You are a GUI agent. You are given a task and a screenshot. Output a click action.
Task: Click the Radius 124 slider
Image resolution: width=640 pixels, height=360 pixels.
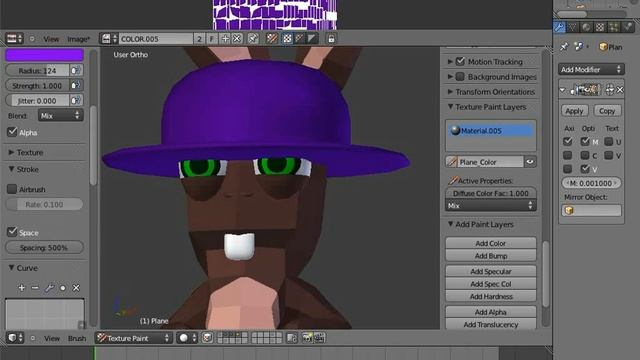coord(38,70)
